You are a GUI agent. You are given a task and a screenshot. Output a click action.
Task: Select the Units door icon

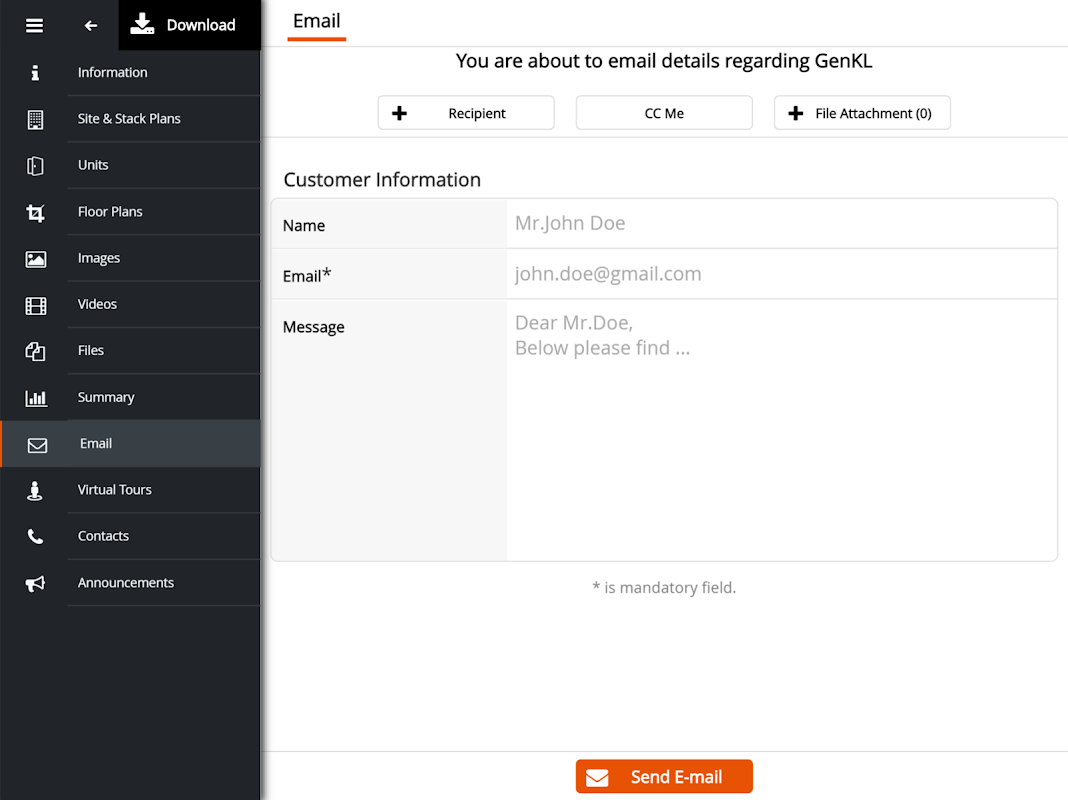click(35, 166)
